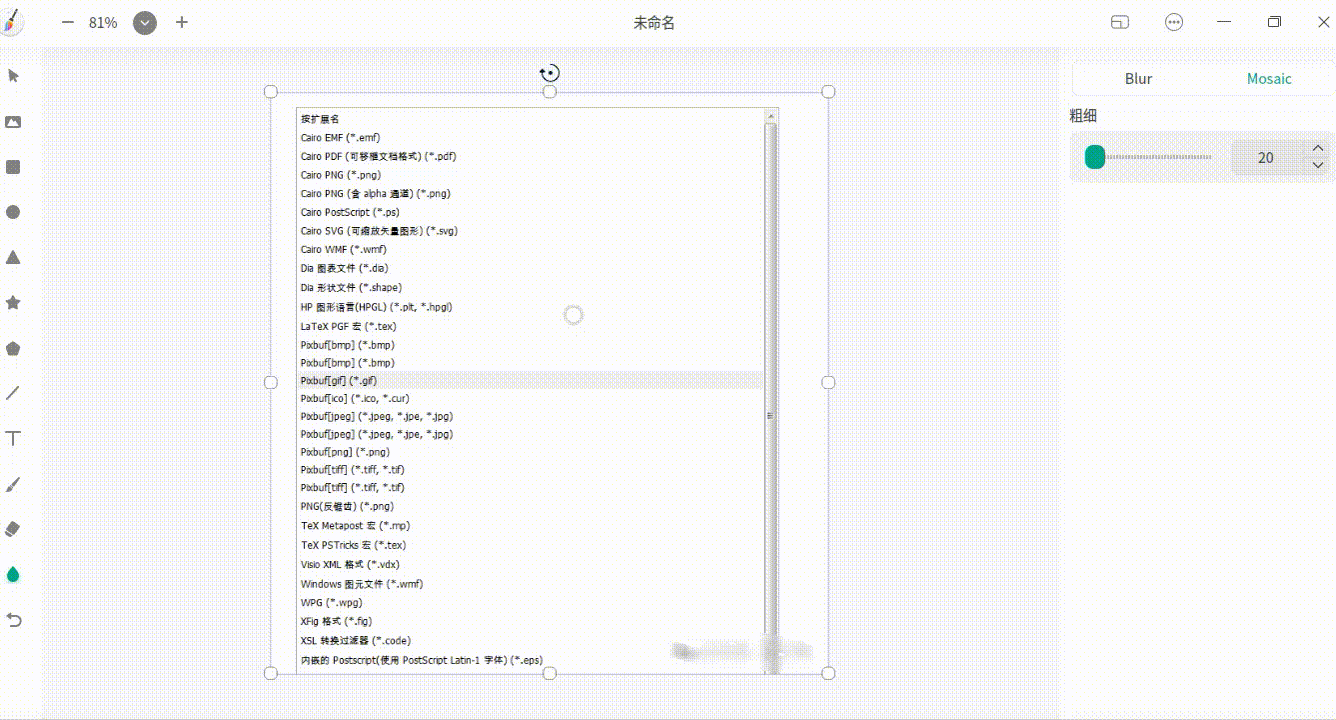Select the triangle shape tool

click(x=14, y=257)
